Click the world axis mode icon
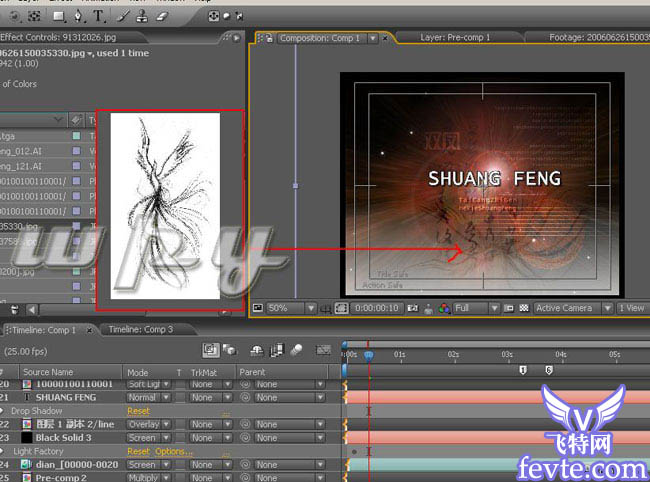The image size is (650, 482). [x=227, y=16]
